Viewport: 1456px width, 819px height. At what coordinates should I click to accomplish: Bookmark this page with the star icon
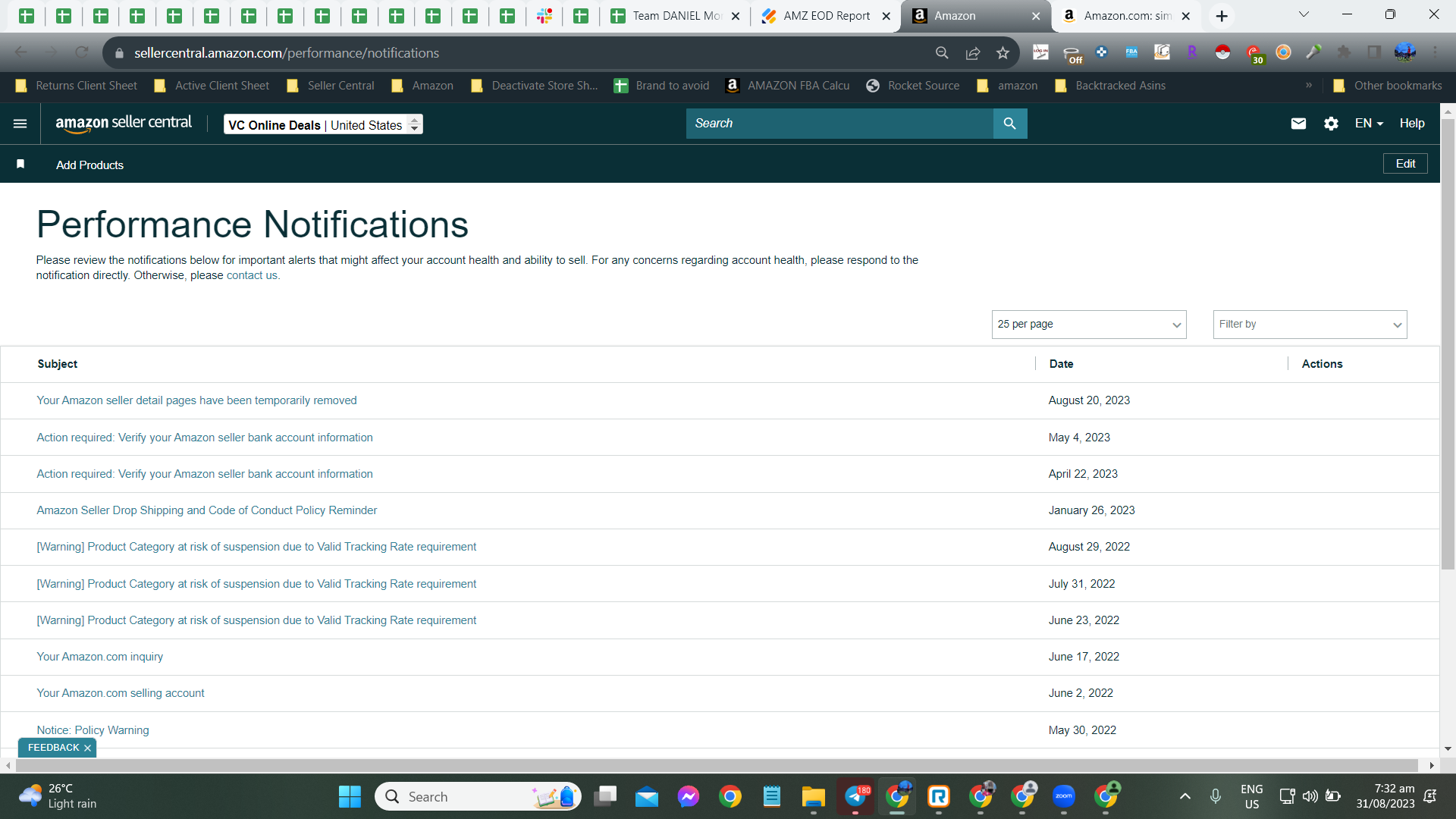pyautogui.click(x=1003, y=52)
